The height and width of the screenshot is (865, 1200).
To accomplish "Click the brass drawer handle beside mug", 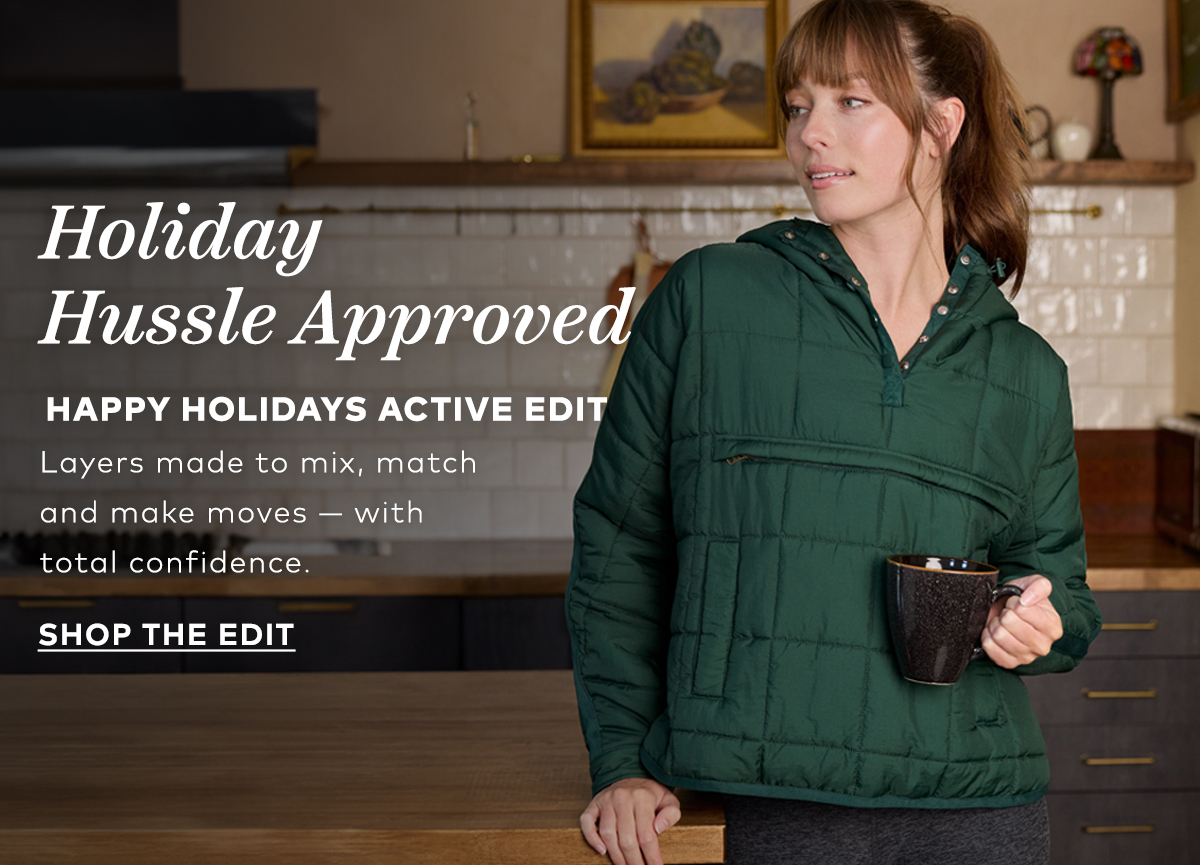I will [1130, 626].
